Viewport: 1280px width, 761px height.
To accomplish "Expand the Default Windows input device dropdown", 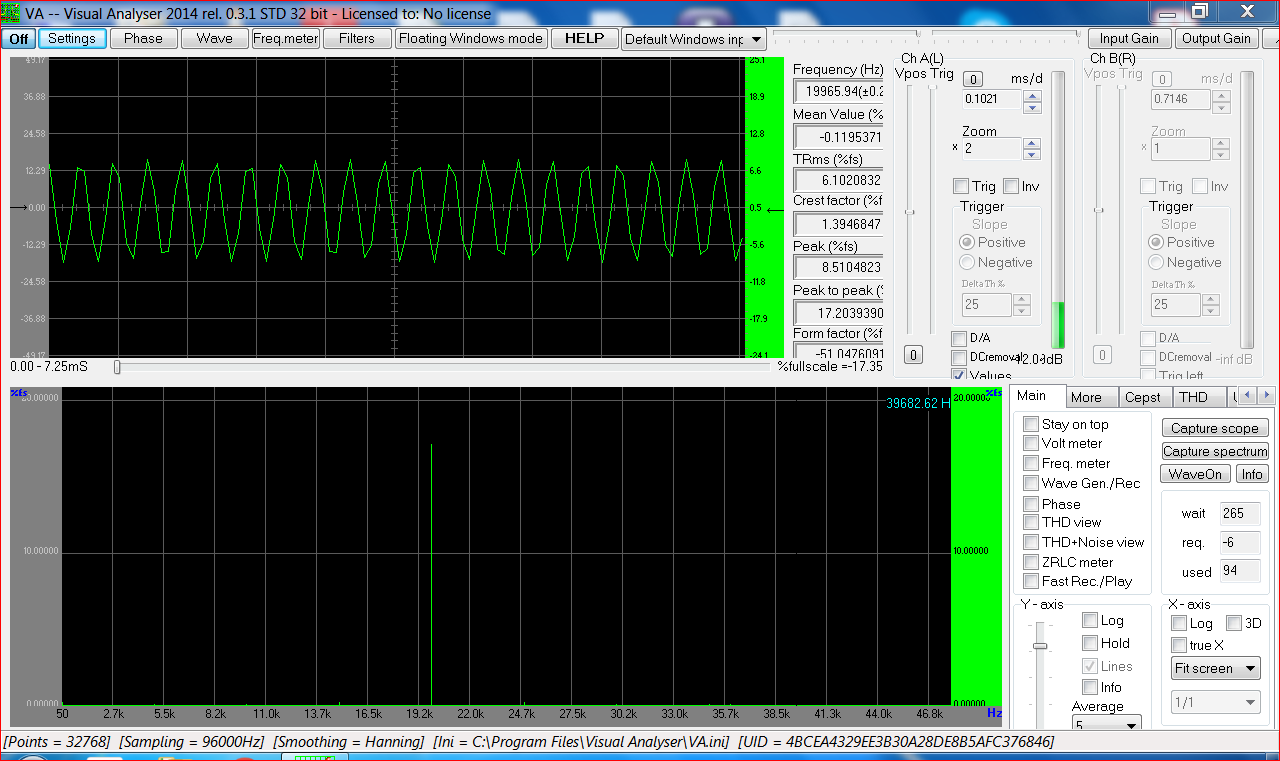I will (x=755, y=39).
